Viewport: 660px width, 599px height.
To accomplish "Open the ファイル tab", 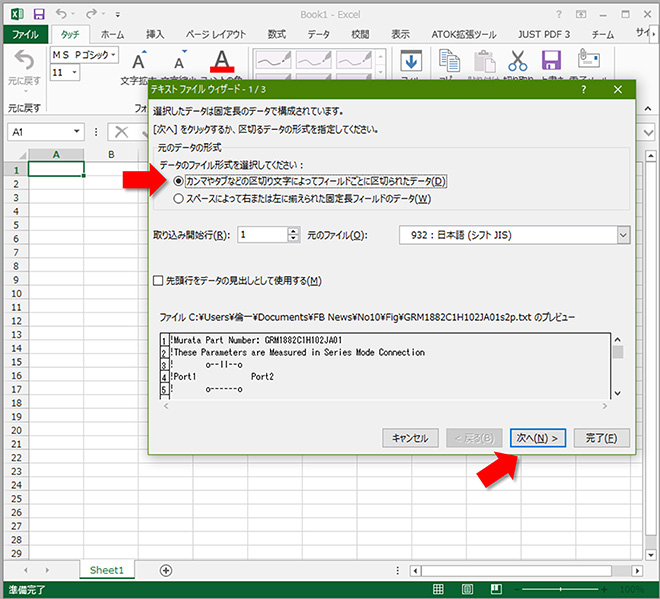I will [25, 34].
